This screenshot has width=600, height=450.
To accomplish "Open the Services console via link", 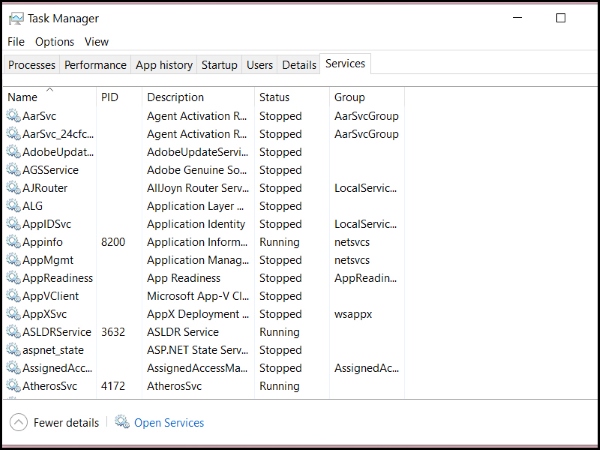I will coord(169,423).
